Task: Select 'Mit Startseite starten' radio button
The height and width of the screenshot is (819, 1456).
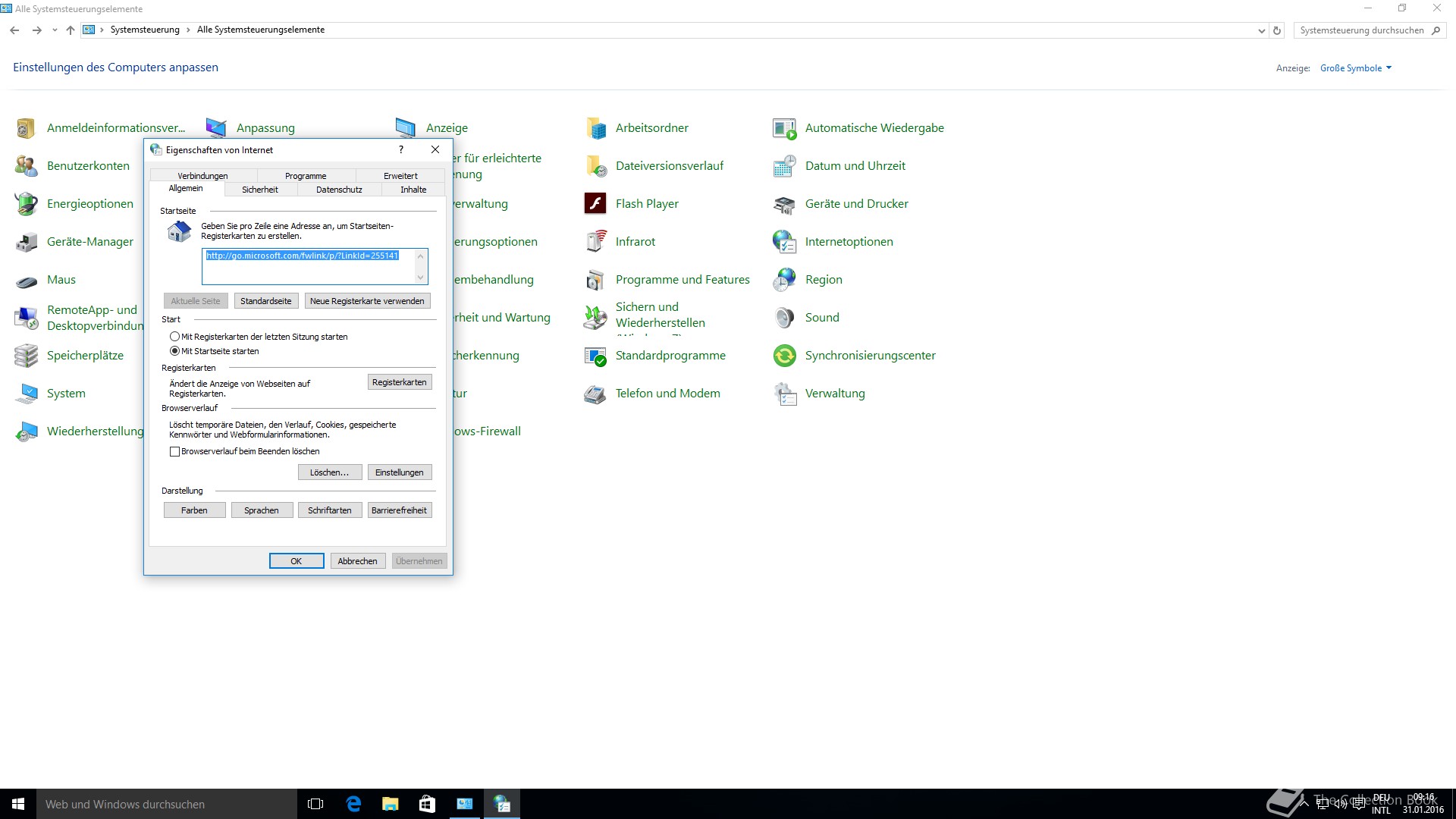Action: (x=175, y=351)
